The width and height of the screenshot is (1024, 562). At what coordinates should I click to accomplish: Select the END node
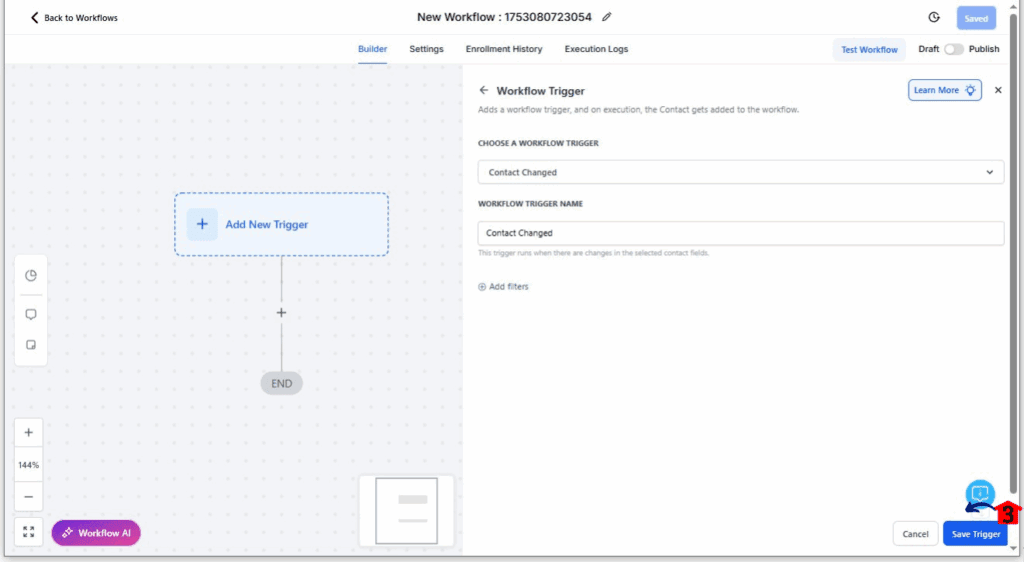tap(281, 383)
